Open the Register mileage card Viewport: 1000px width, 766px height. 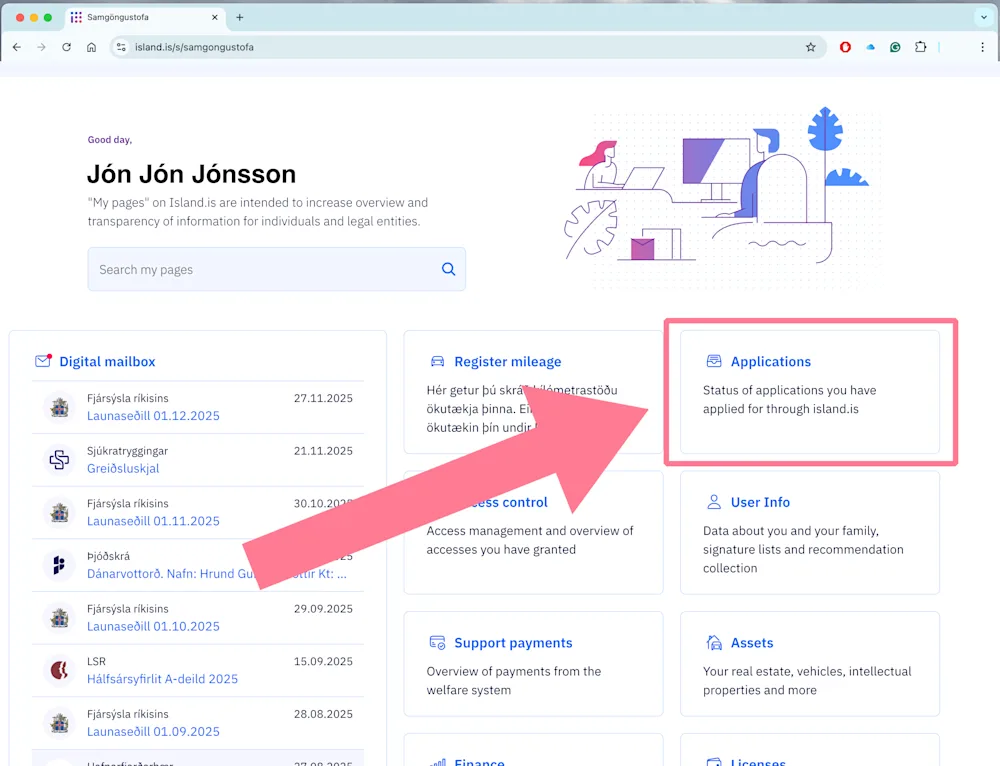pos(533,392)
